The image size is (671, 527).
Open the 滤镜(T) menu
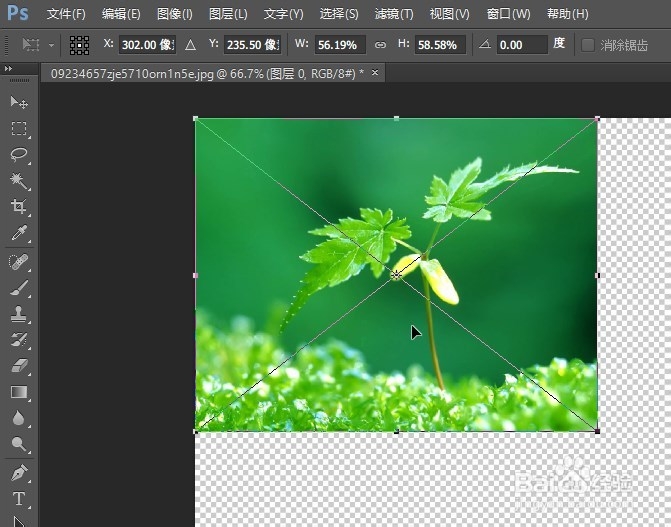tap(394, 14)
